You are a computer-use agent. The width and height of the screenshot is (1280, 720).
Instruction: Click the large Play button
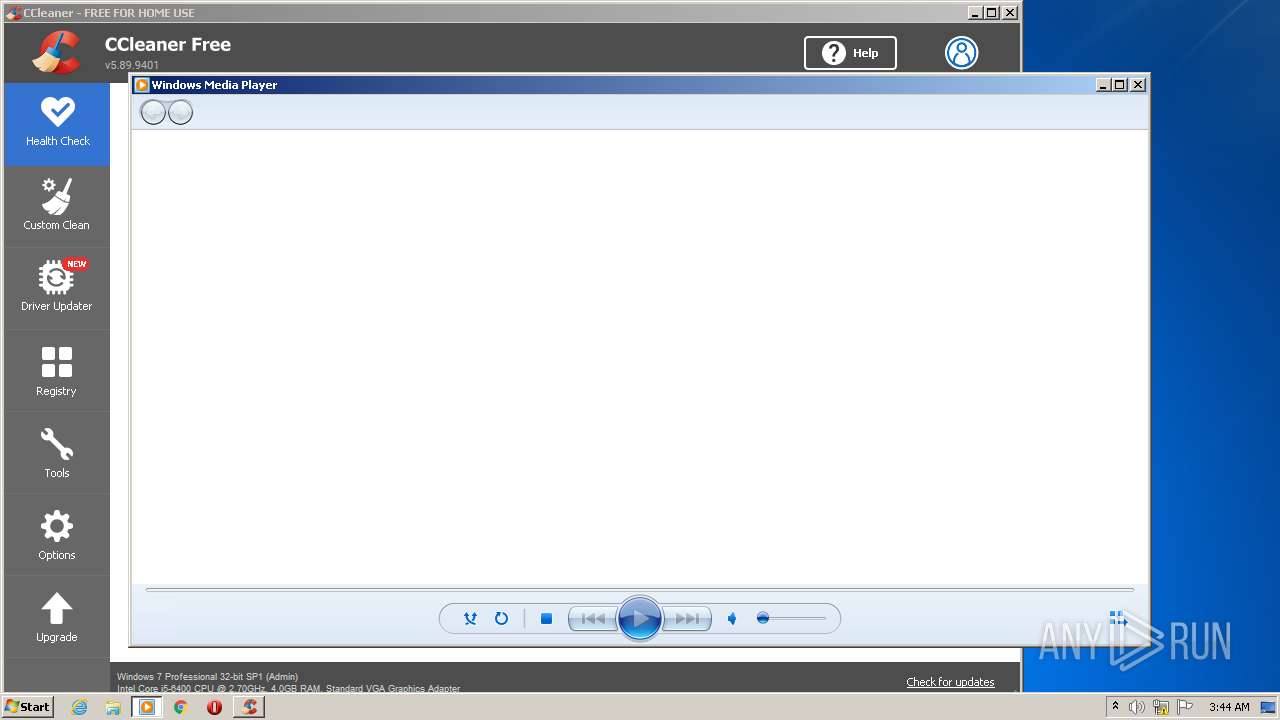click(640, 619)
